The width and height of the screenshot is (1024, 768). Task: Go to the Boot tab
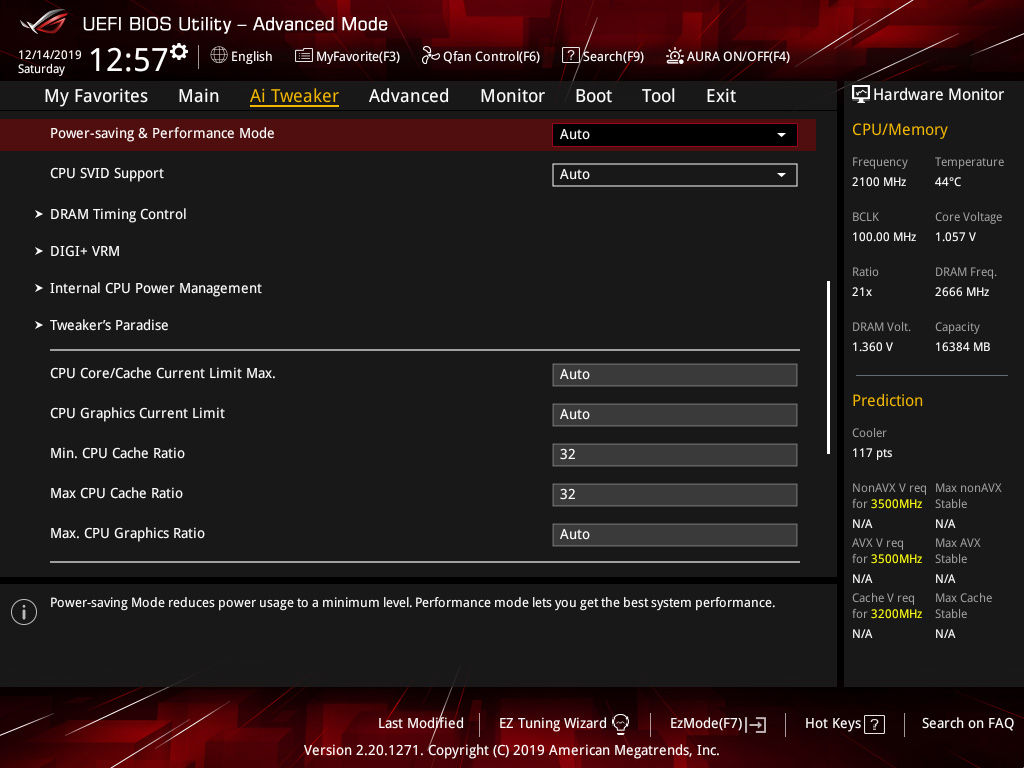point(593,96)
